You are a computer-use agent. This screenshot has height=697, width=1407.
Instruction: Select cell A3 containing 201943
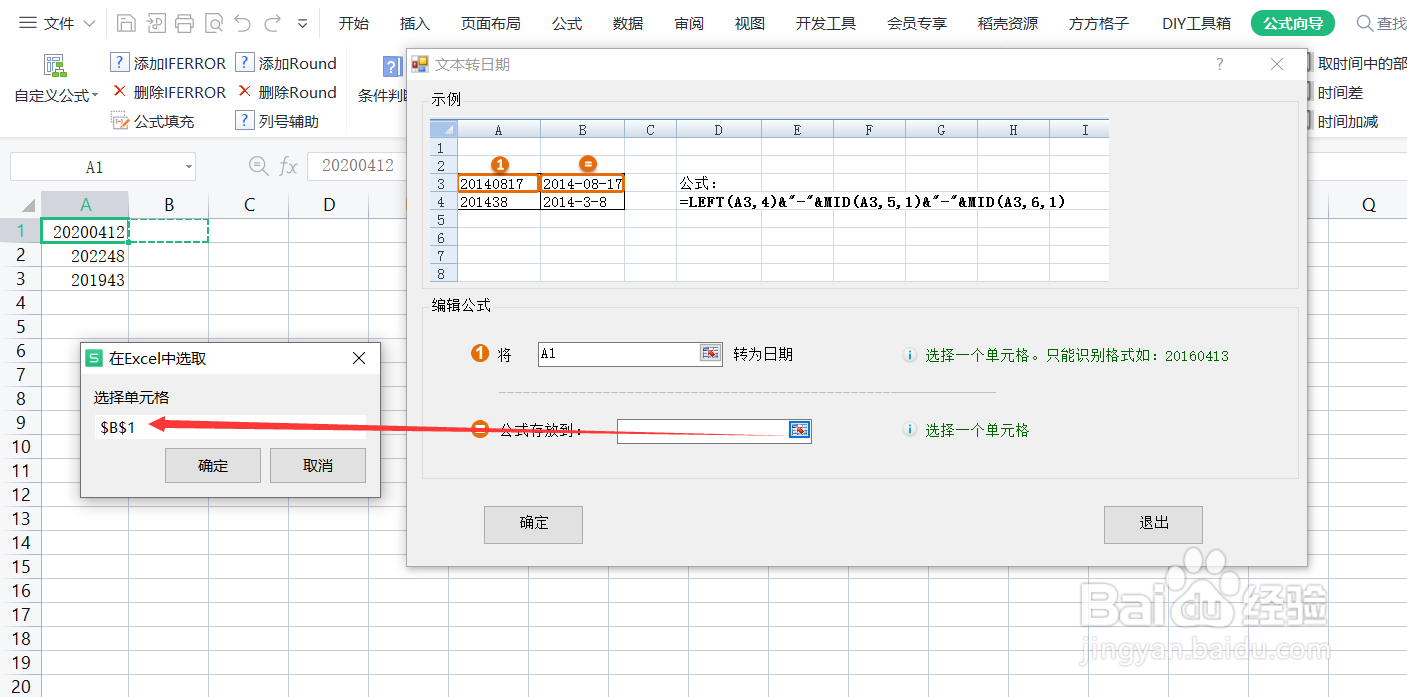pyautogui.click(x=85, y=279)
